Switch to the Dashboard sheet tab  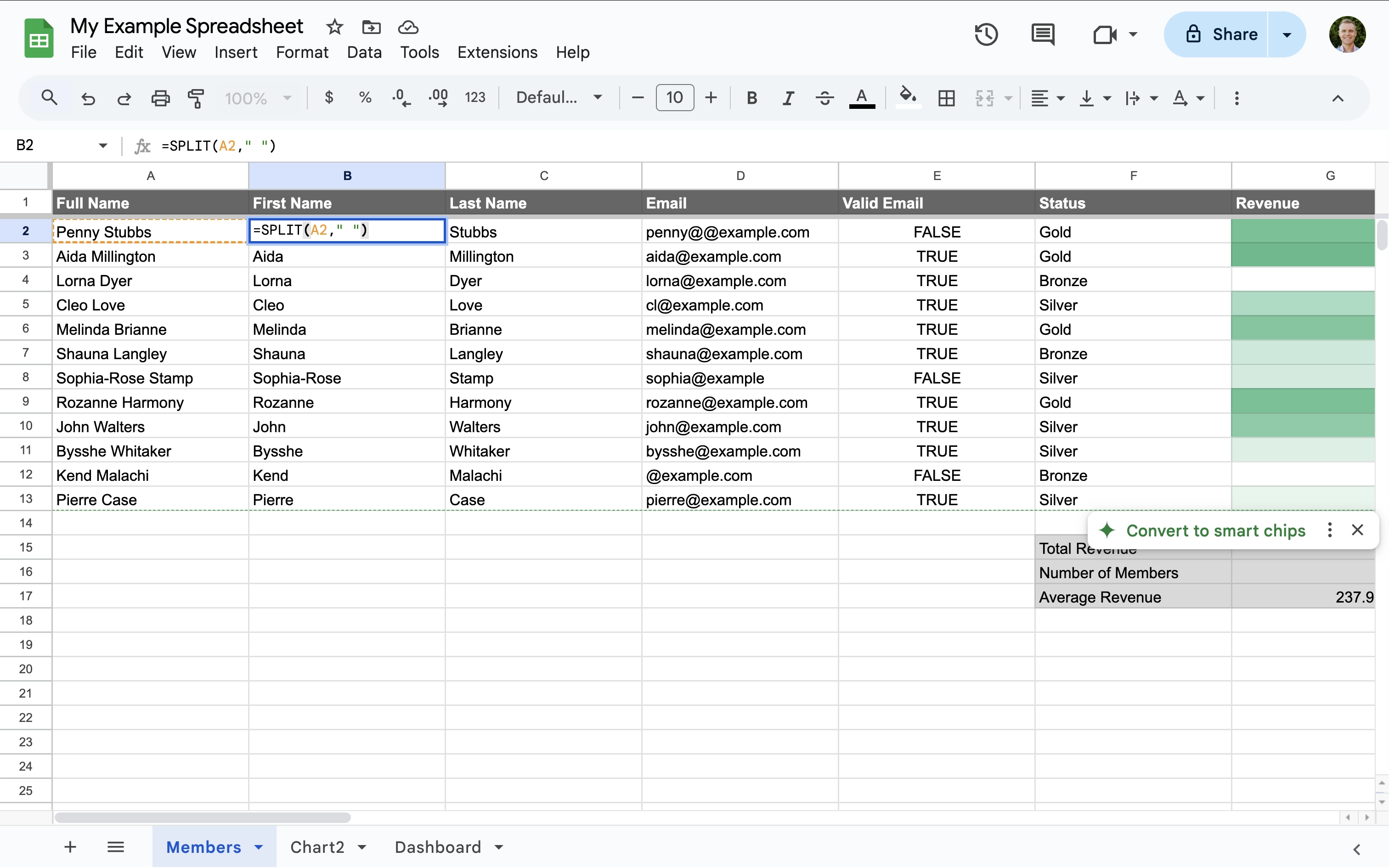pos(439,847)
